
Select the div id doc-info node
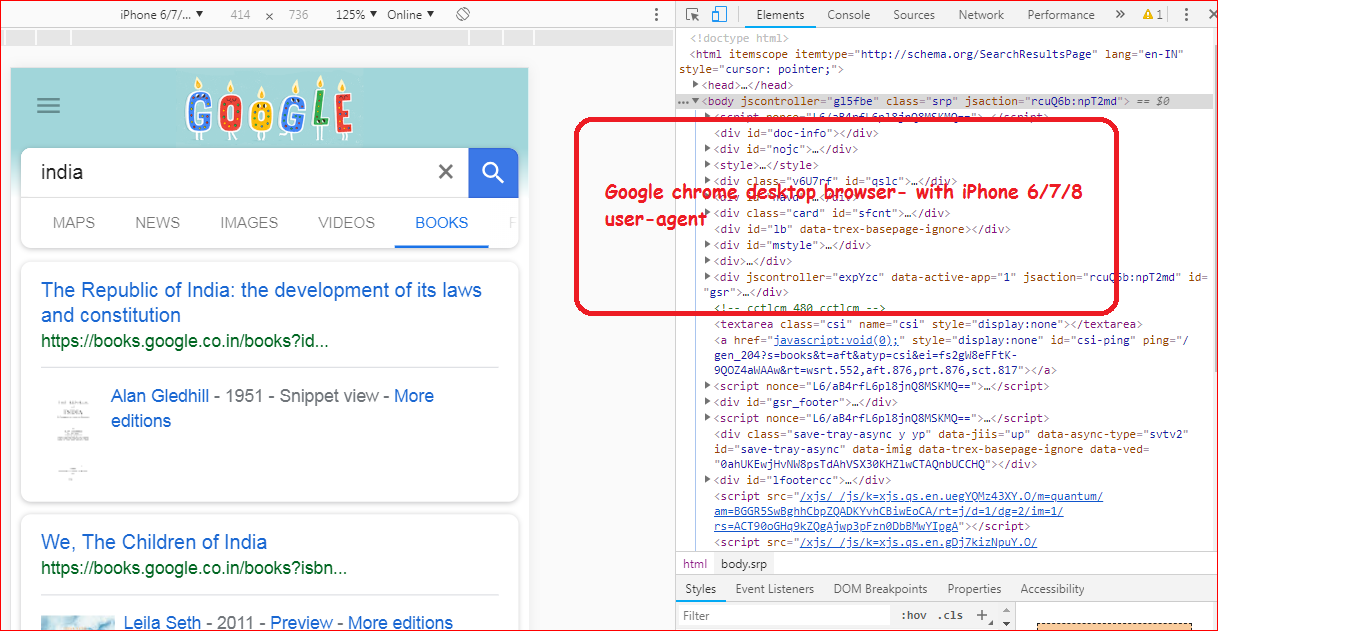point(796,133)
